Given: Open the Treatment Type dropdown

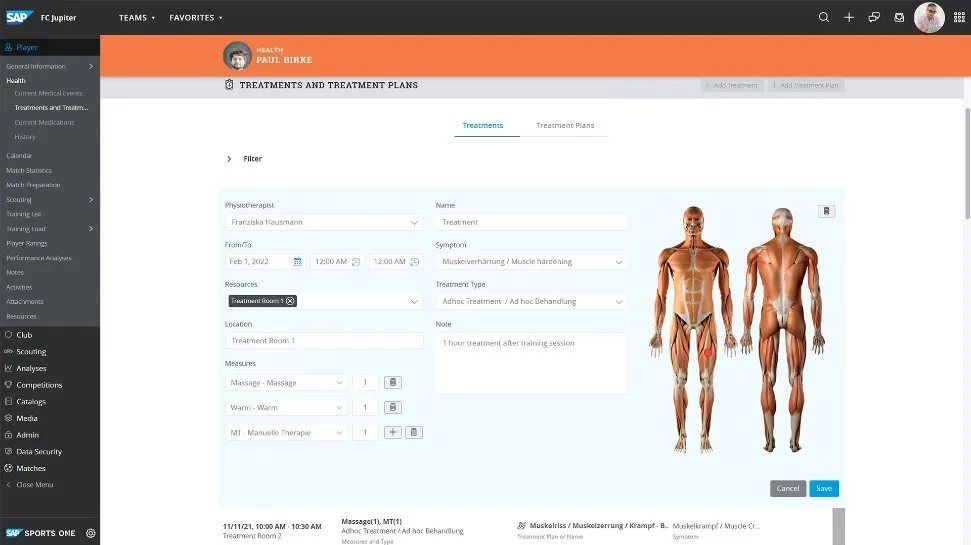Looking at the screenshot, I should (x=619, y=301).
